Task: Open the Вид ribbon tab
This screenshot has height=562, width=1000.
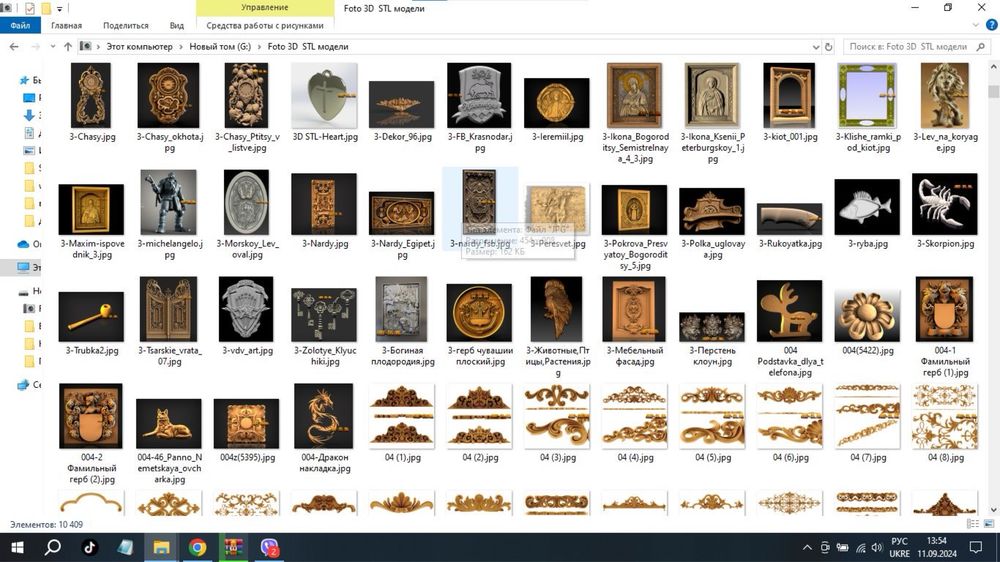Action: click(x=177, y=26)
